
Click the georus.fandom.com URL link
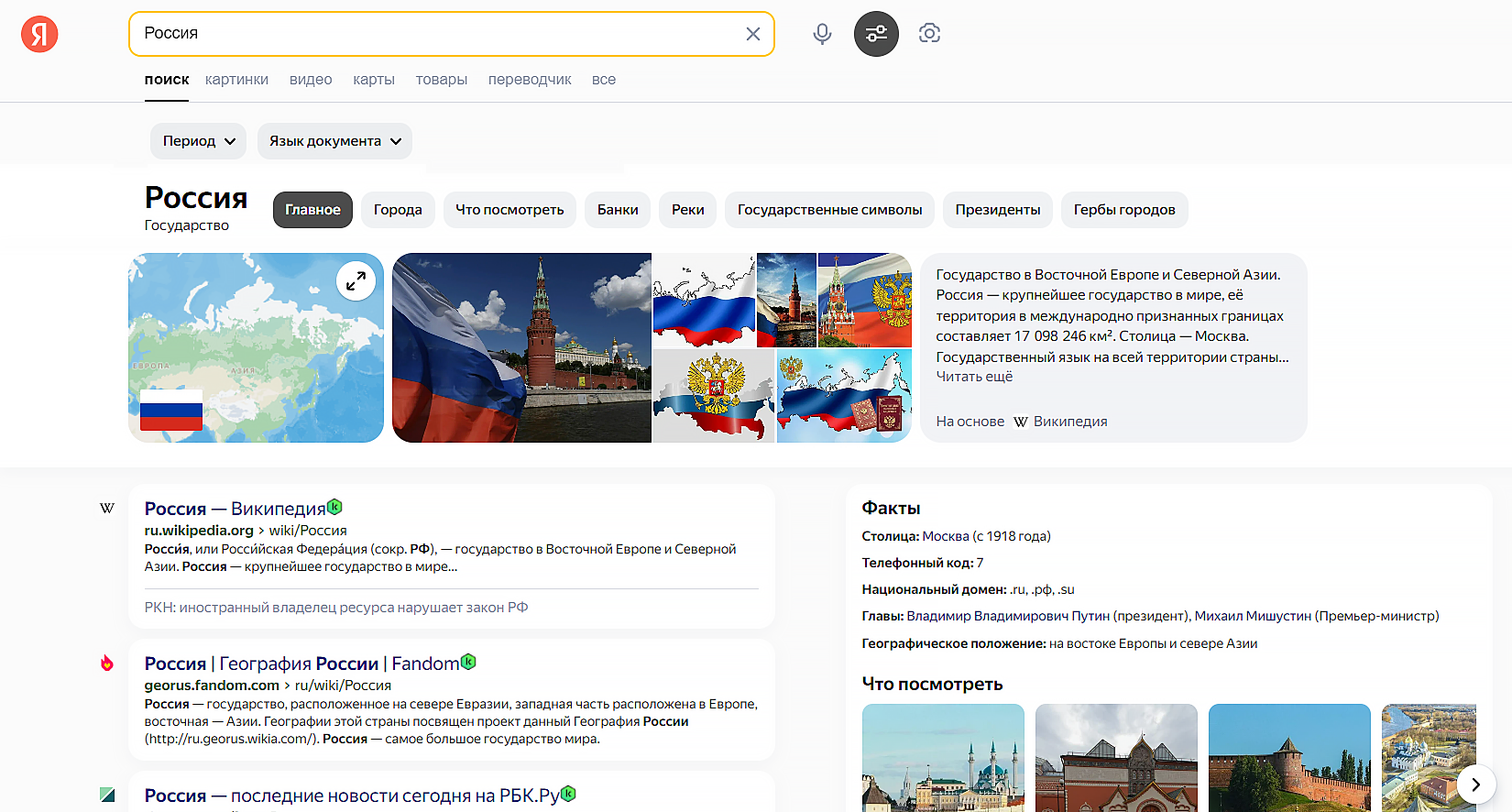212,686
